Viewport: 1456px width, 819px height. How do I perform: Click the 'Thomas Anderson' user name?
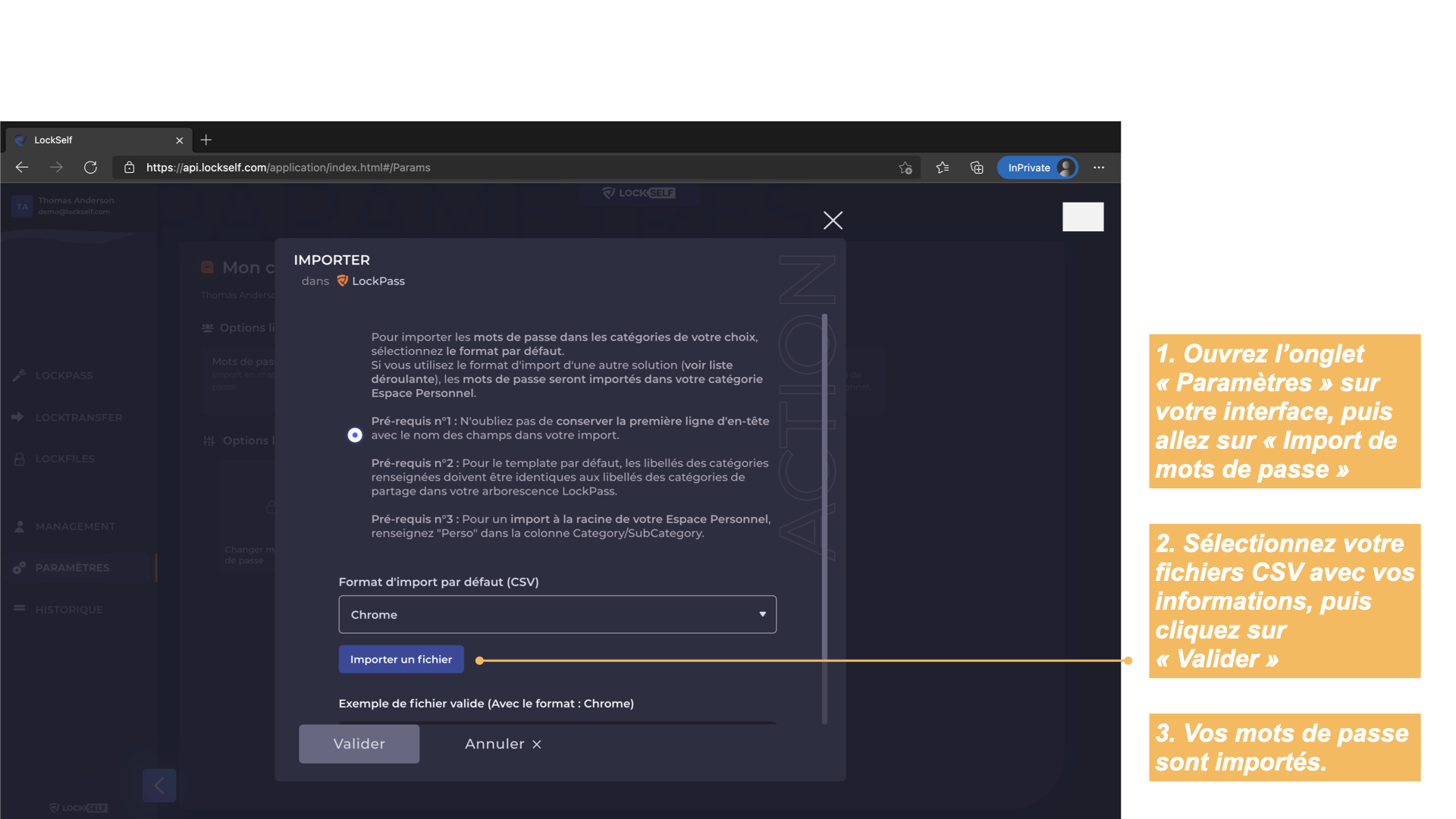point(76,200)
